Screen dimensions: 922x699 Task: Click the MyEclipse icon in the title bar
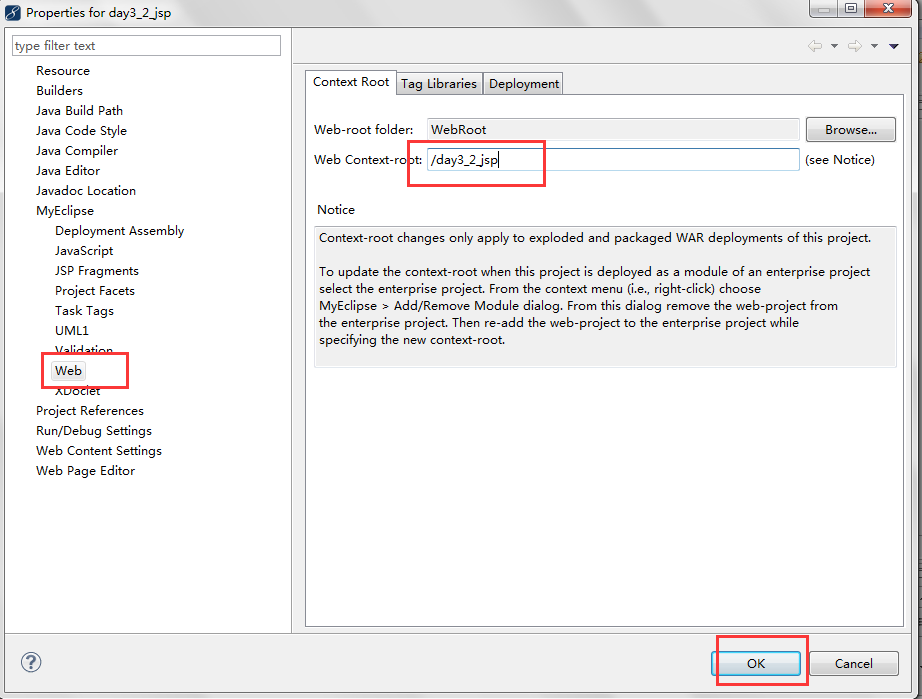(x=13, y=12)
